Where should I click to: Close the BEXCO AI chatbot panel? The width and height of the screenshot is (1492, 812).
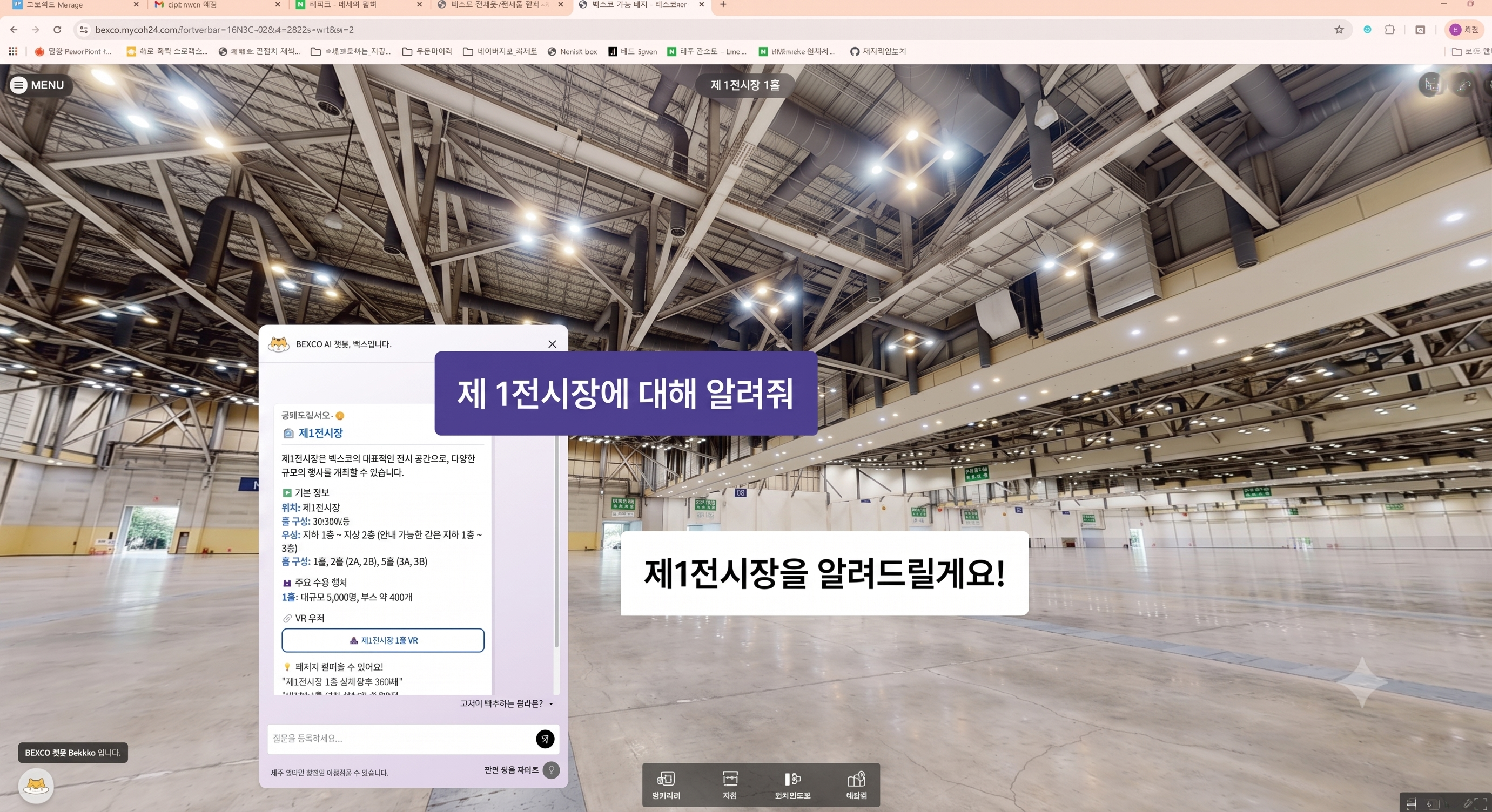click(552, 344)
